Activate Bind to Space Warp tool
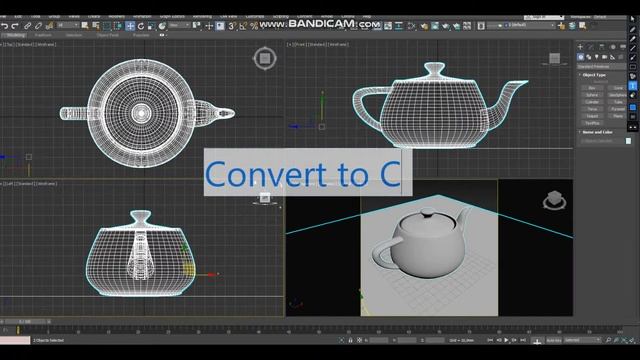This screenshot has height=360, width=640. 49,26
